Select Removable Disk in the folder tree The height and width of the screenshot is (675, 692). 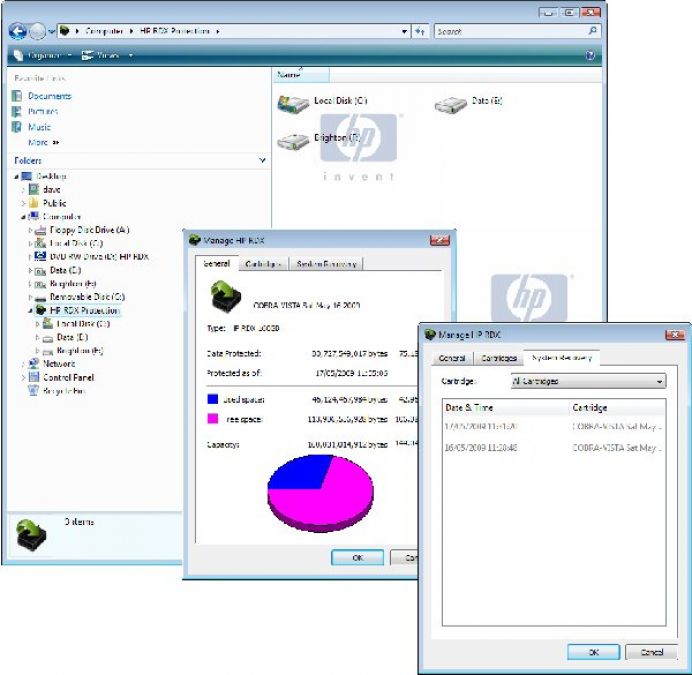point(87,297)
